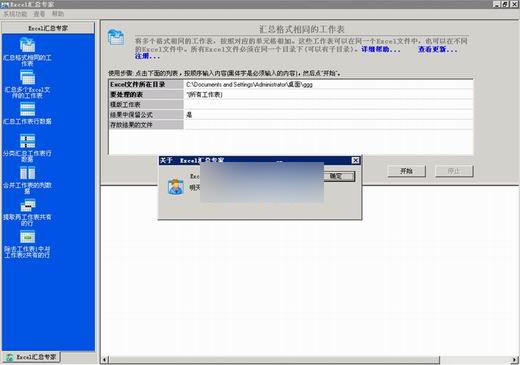Close the 关于 Excel汇总专家 dialog
The image size is (520, 365).
(356, 160)
